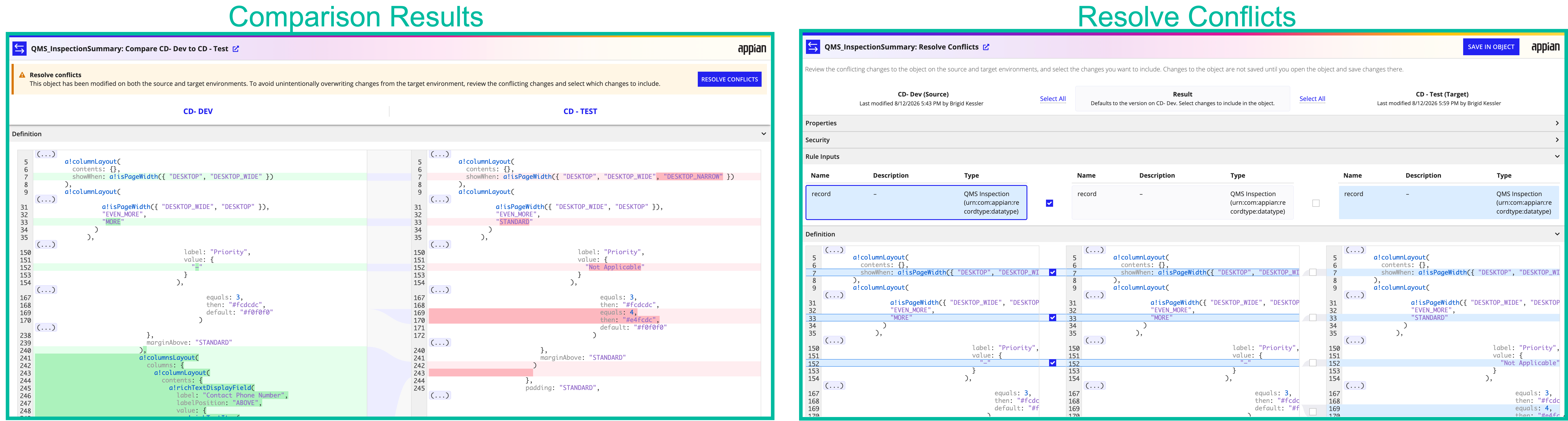
Task: Click Select All link next to CD- Dev (Source)
Action: coord(1052,99)
